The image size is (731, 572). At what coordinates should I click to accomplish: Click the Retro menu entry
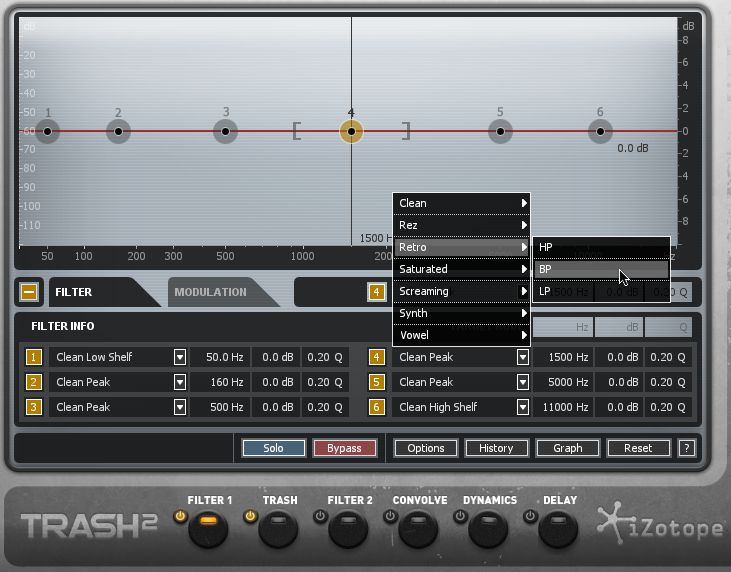coord(462,247)
